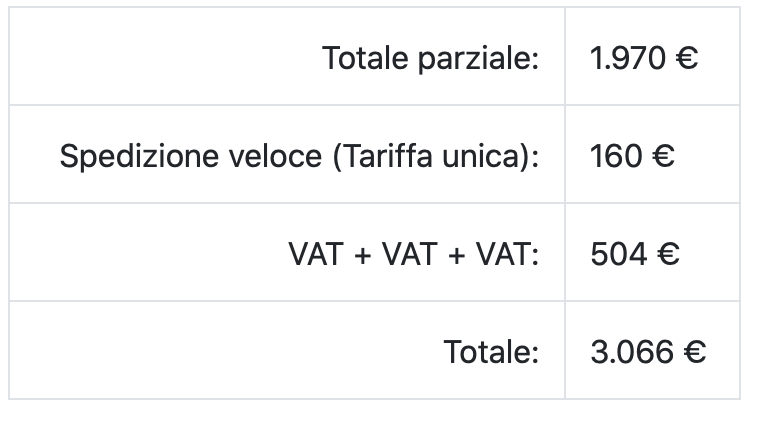Image resolution: width=768 pixels, height=422 pixels.
Task: Click the euro sign after 504
Action: [669, 255]
